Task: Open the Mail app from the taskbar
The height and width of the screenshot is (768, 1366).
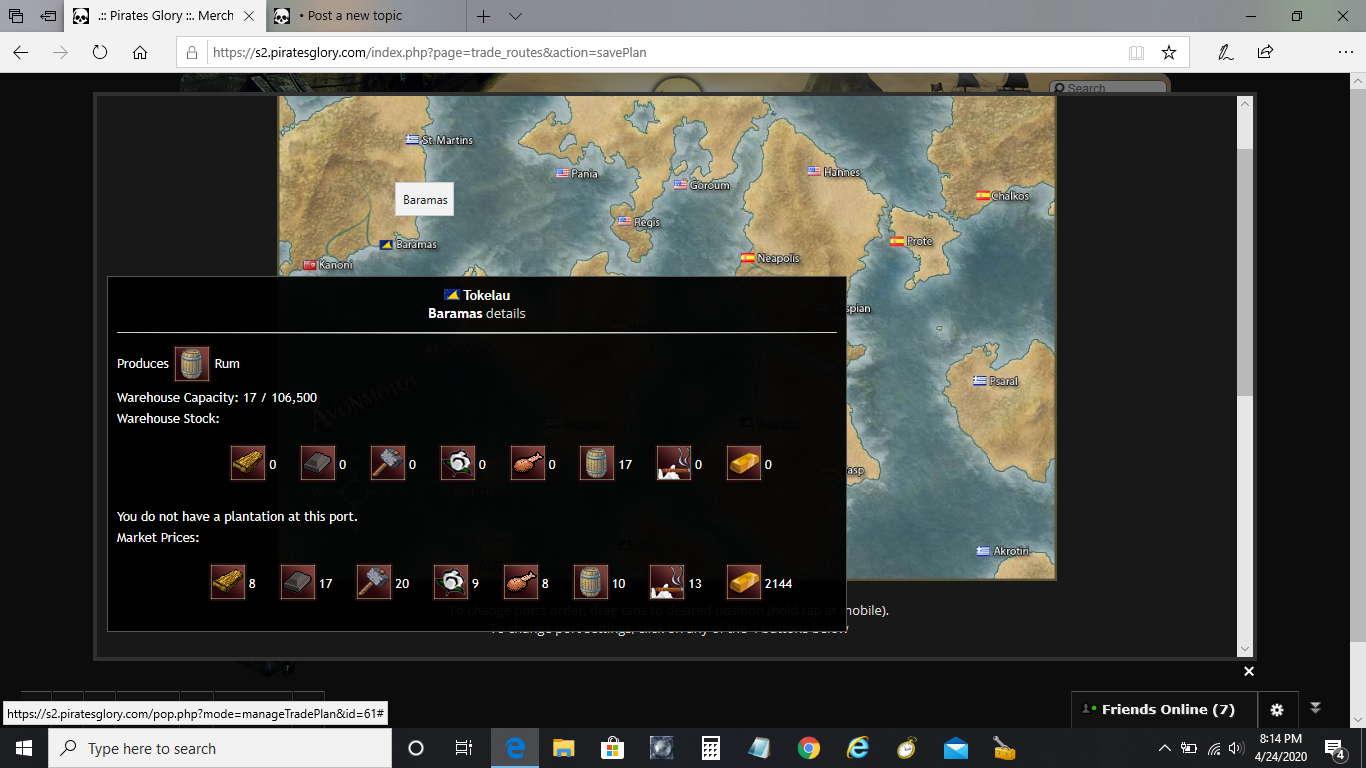Action: click(x=956, y=748)
